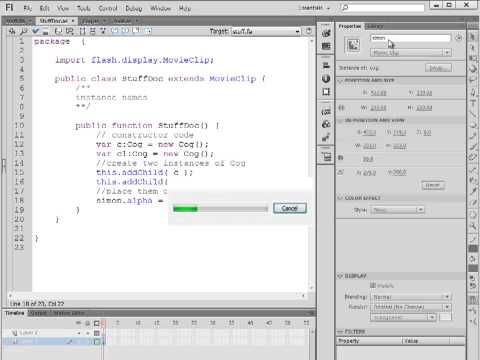Collapse the Display section

(340, 276)
